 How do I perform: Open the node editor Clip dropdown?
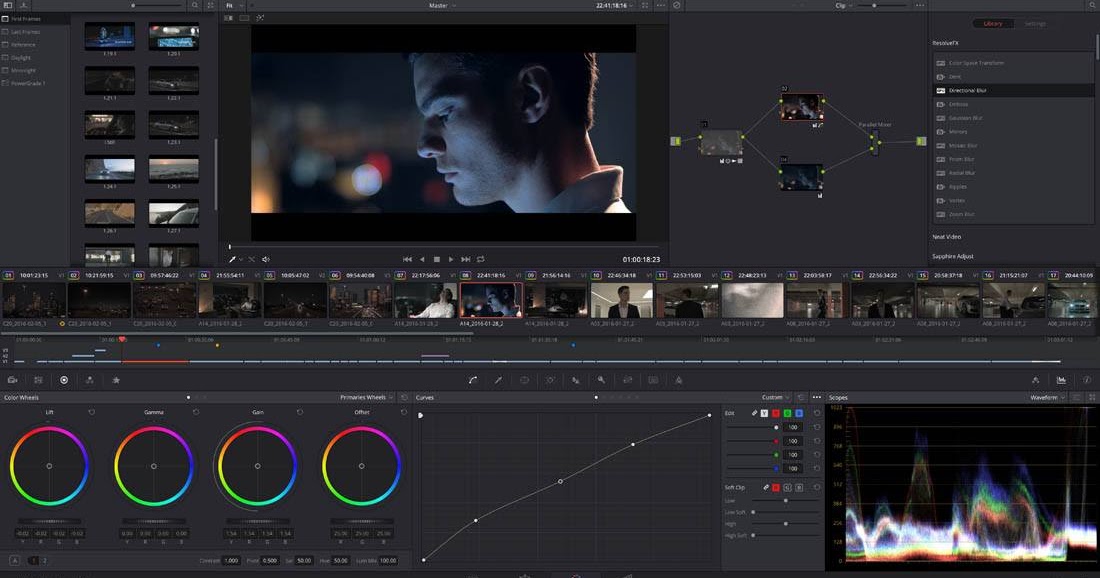pyautogui.click(x=843, y=6)
